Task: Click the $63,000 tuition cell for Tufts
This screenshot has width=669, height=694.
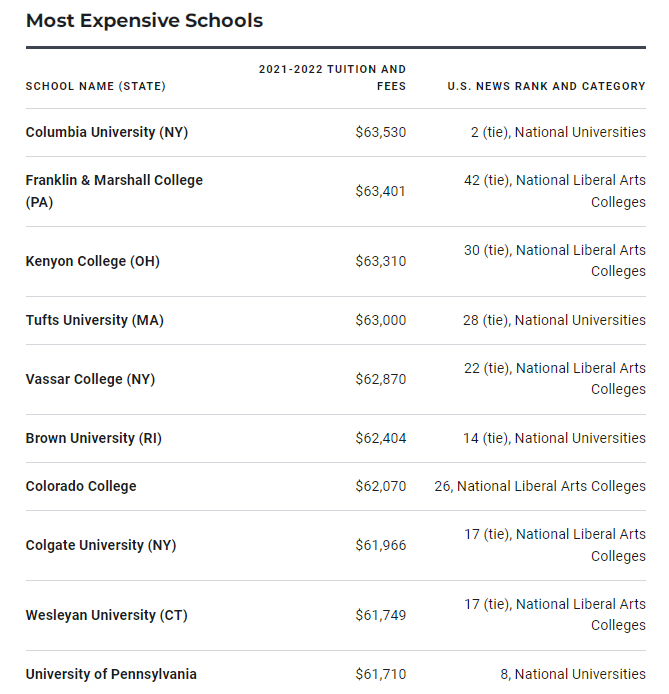Action: (380, 320)
